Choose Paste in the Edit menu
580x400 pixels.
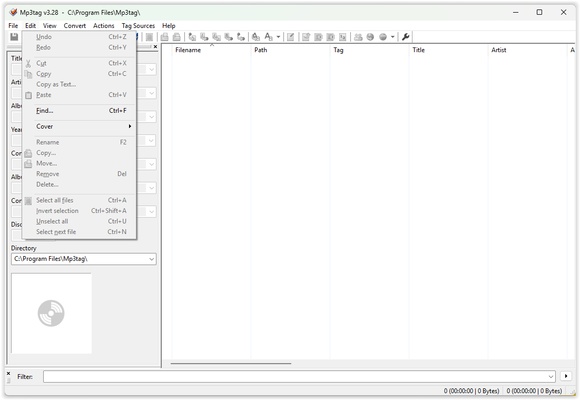click(79, 95)
